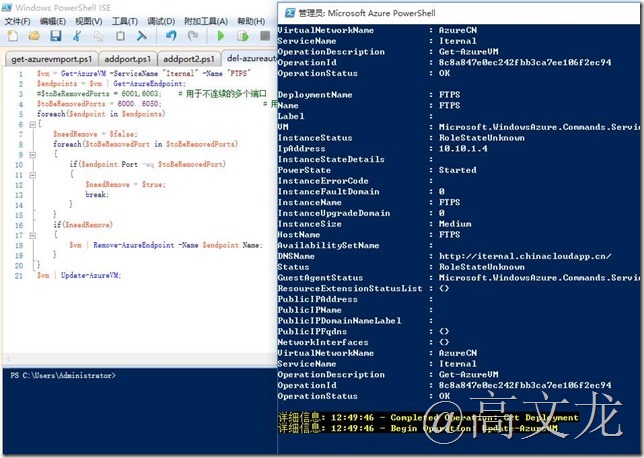This screenshot has width=644, height=458.
Task: Open the 文件(F) menu
Action: (x=17, y=21)
